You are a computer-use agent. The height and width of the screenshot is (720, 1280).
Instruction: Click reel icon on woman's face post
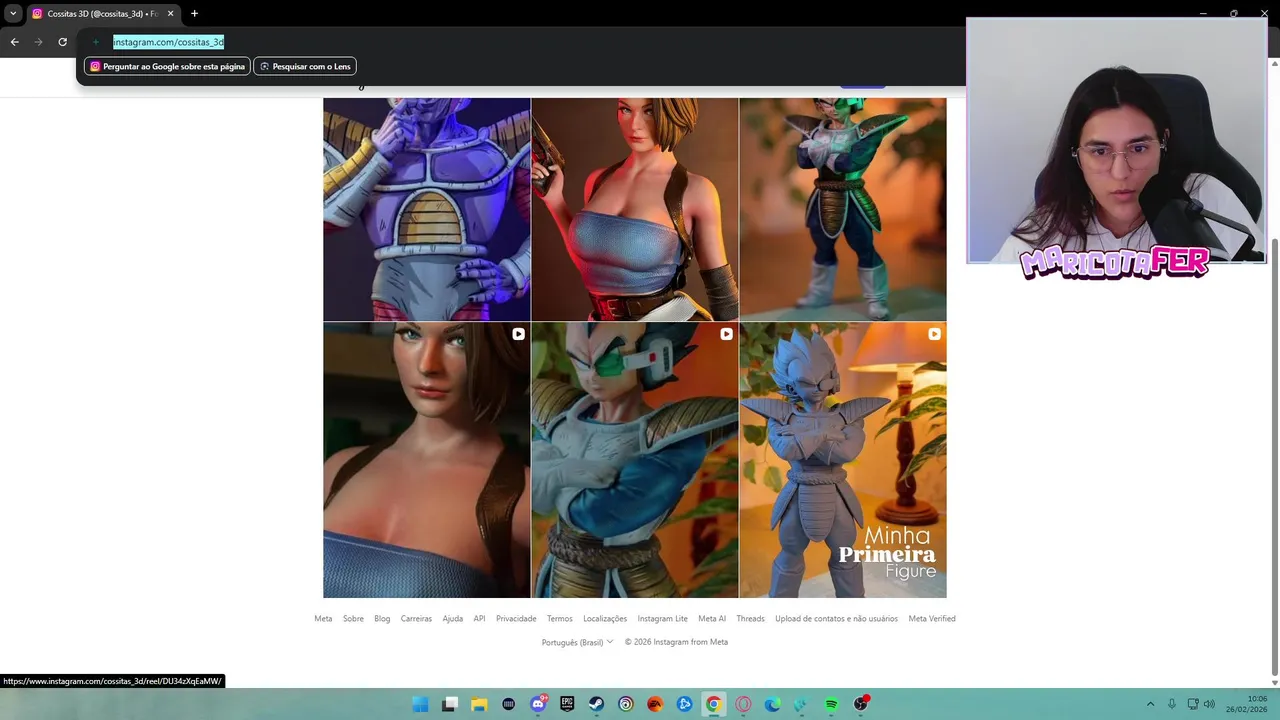(x=518, y=334)
